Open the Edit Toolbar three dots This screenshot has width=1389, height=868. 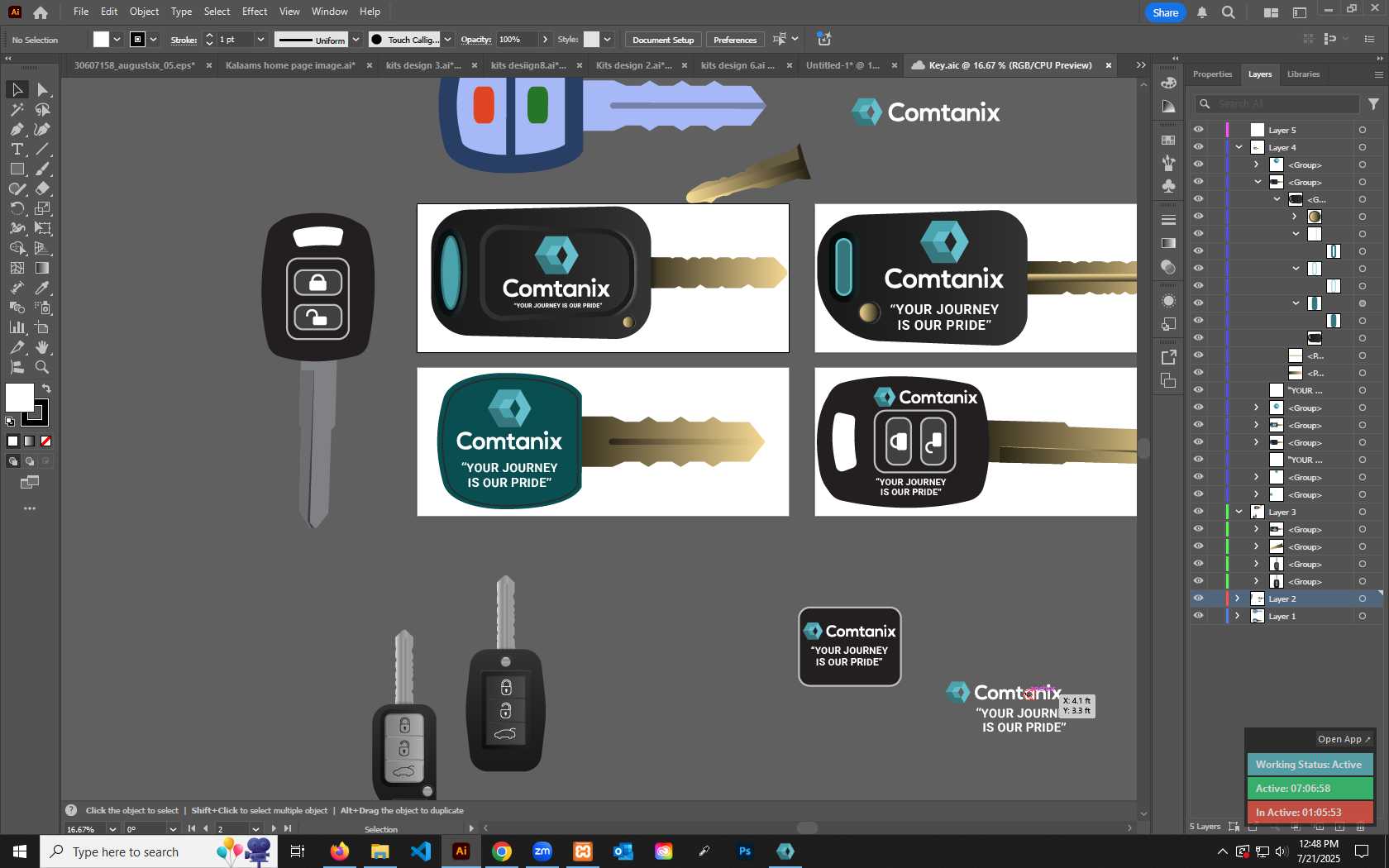pos(30,508)
